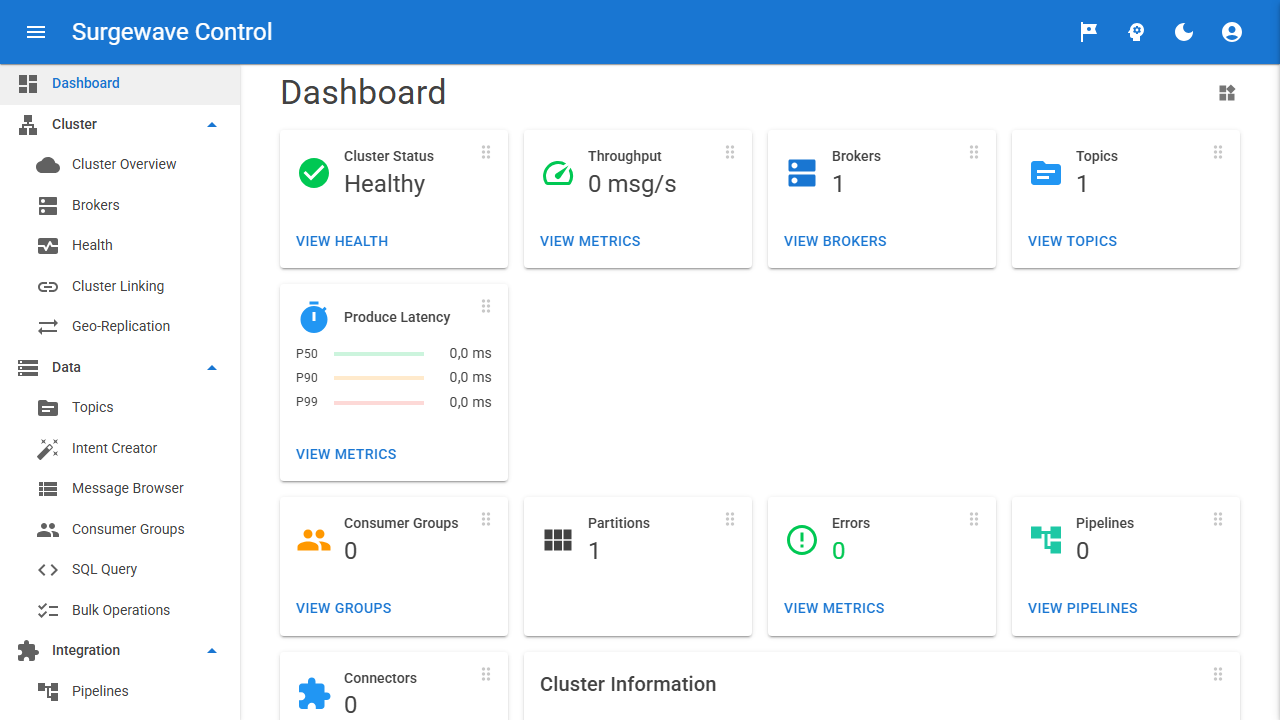Click the Surgewave Control title
The width and height of the screenshot is (1280, 720).
tap(172, 32)
